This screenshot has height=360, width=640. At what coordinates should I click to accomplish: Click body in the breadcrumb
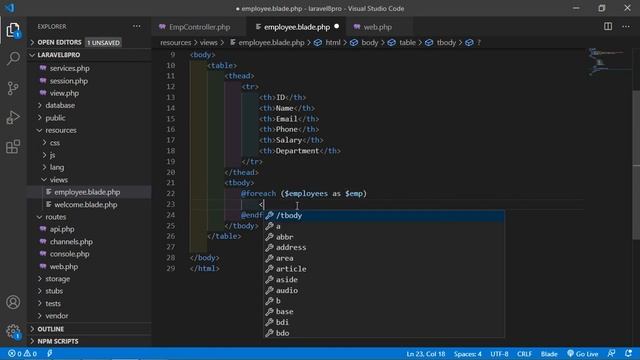[x=370, y=42]
